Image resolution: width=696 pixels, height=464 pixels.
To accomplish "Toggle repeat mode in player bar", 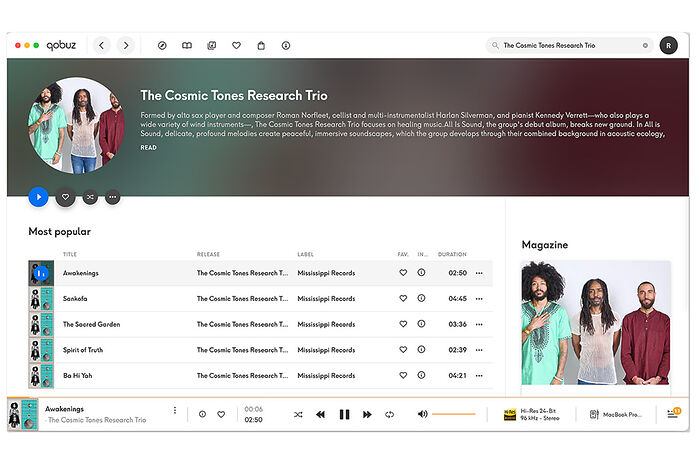I will 390,414.
